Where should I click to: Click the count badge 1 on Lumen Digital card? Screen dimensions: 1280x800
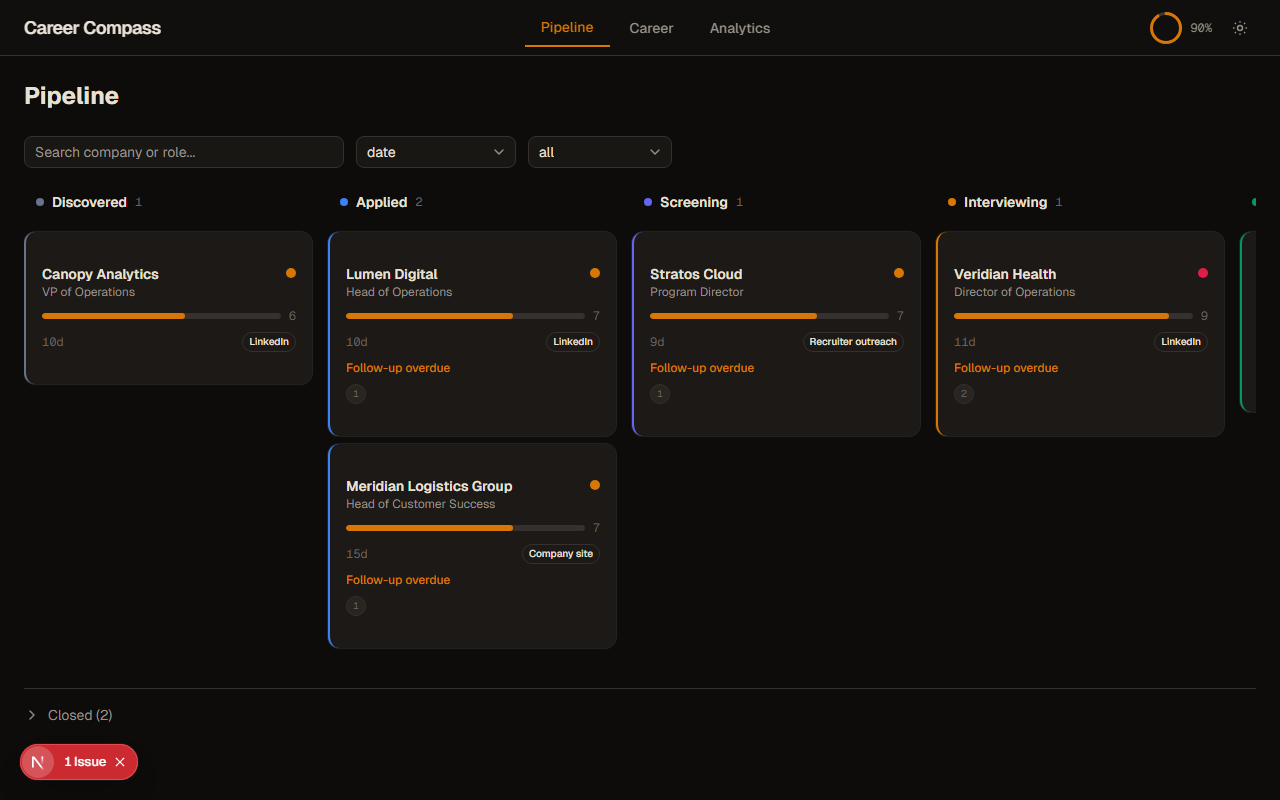356,394
